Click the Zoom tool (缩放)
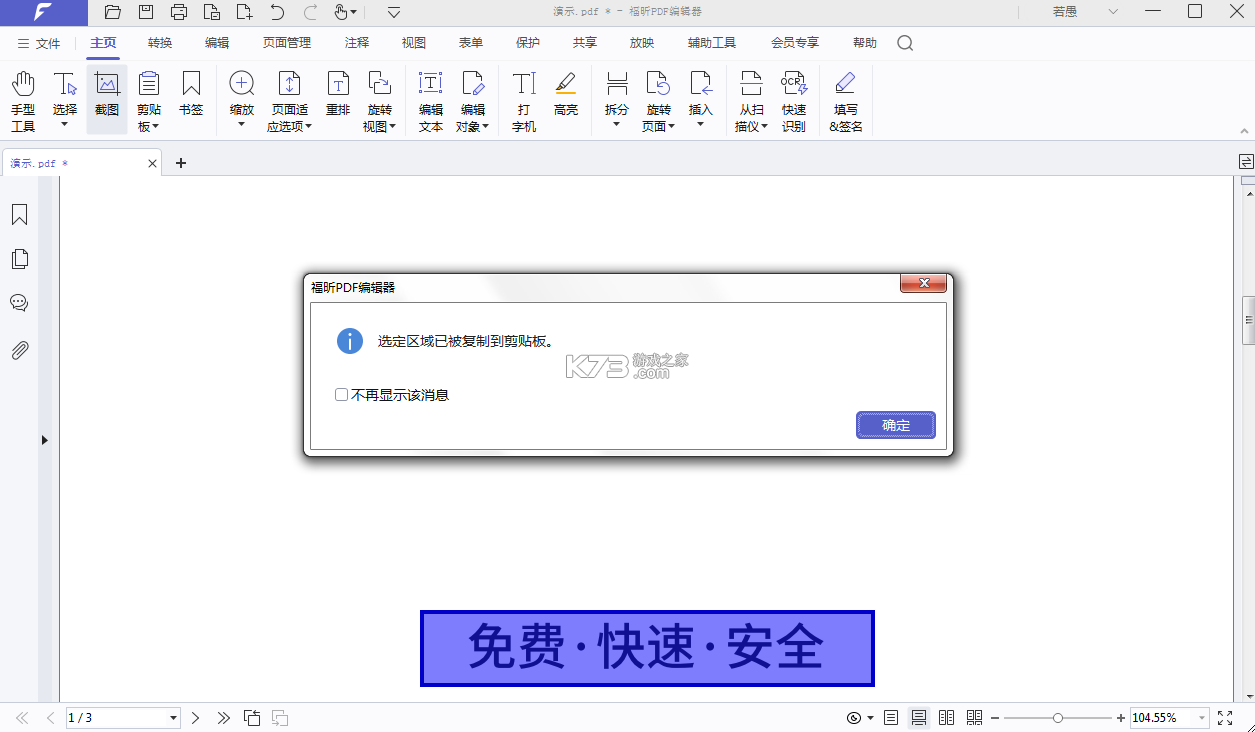Viewport: 1255px width, 732px height. click(x=242, y=101)
